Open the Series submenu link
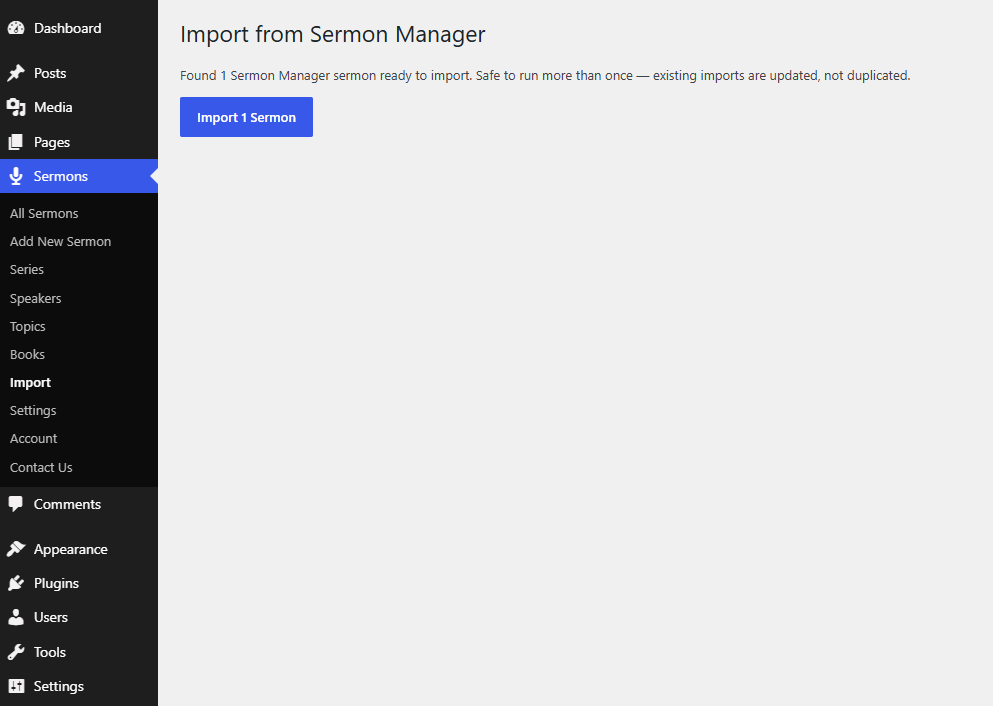The width and height of the screenshot is (993, 706). (x=27, y=269)
